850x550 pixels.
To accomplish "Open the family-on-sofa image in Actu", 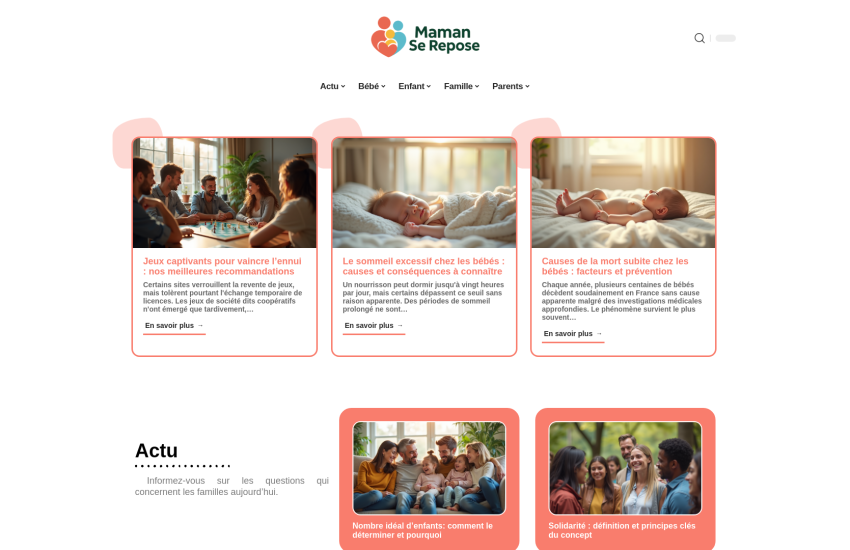I will [429, 468].
